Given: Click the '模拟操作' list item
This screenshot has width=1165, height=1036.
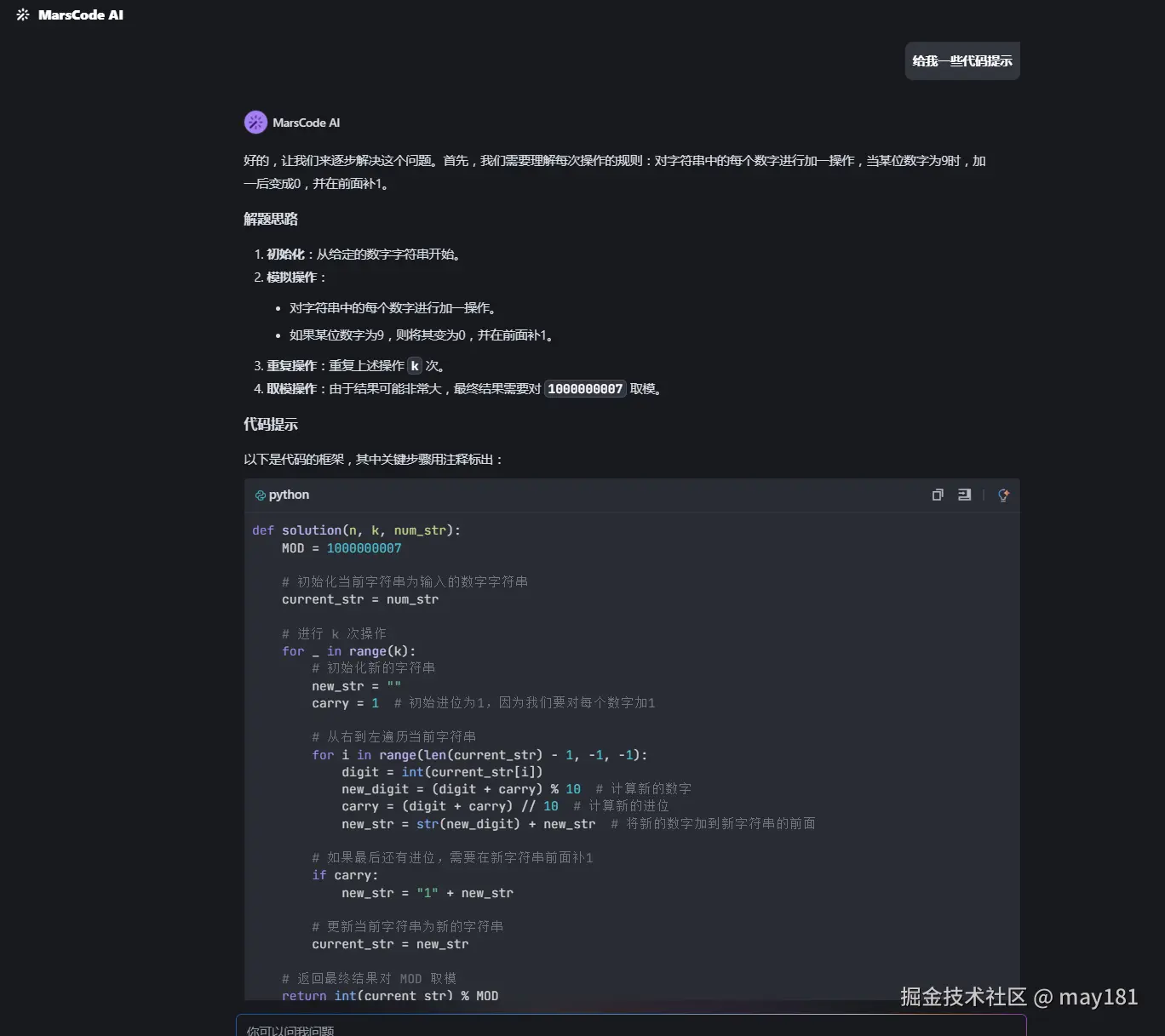Looking at the screenshot, I should click(291, 278).
